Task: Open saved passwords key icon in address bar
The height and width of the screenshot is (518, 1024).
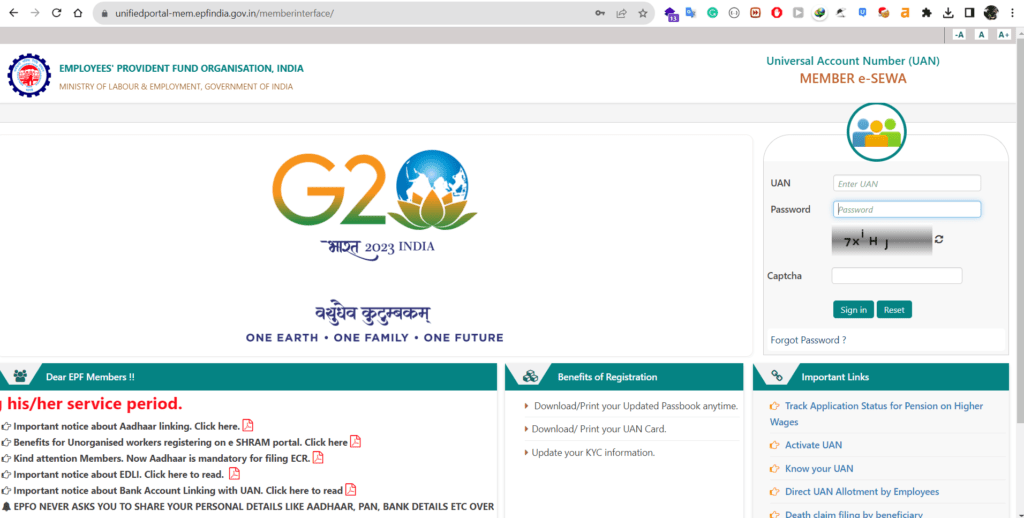Action: click(600, 13)
